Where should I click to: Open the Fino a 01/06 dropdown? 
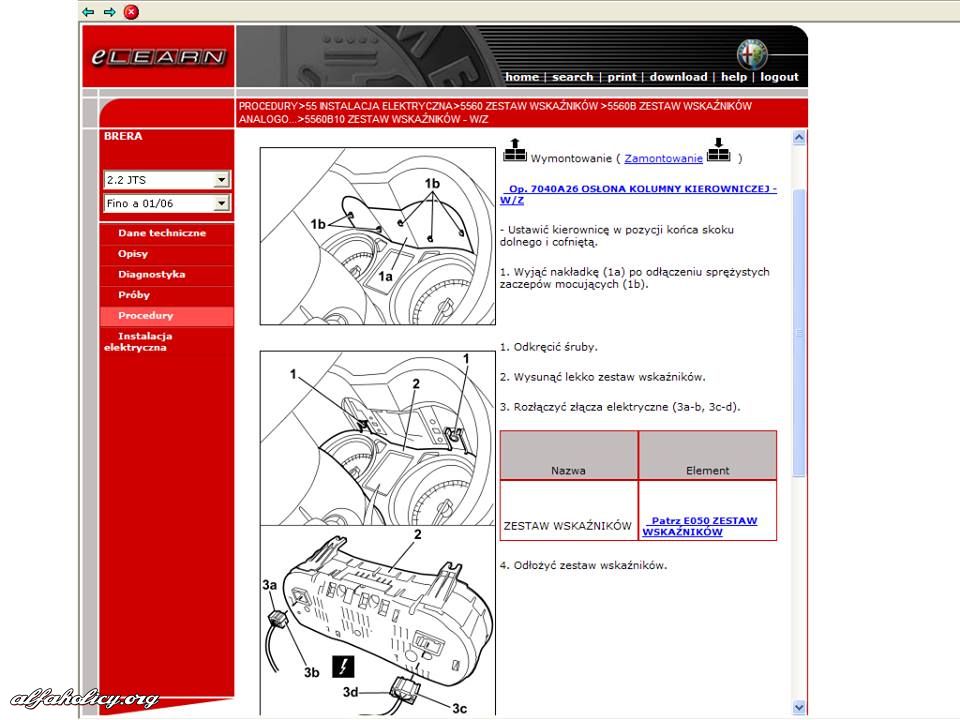(167, 203)
